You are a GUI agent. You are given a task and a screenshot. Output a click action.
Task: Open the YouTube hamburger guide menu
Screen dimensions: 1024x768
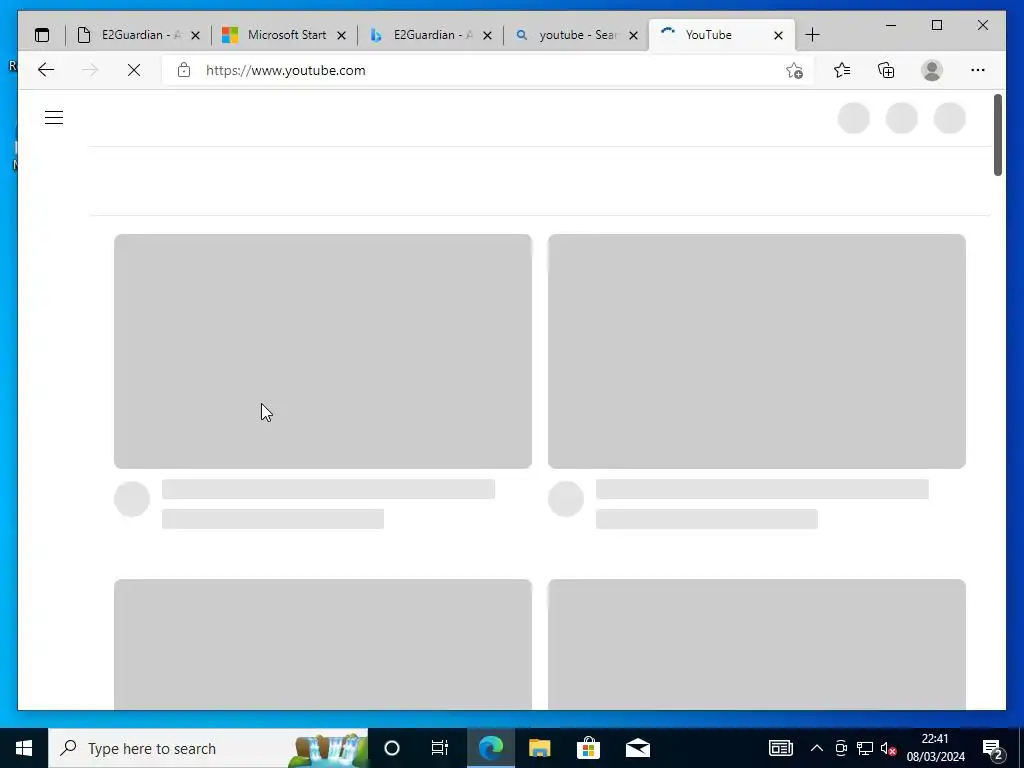[x=54, y=118]
